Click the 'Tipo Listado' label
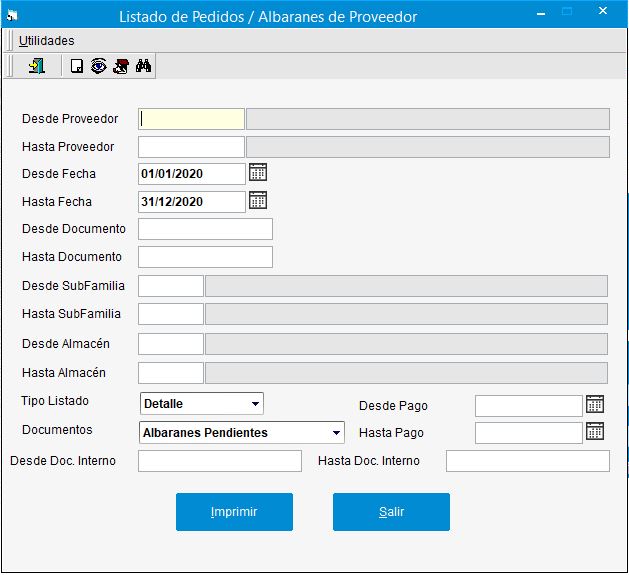Image resolution: width=629 pixels, height=575 pixels. tap(55, 401)
